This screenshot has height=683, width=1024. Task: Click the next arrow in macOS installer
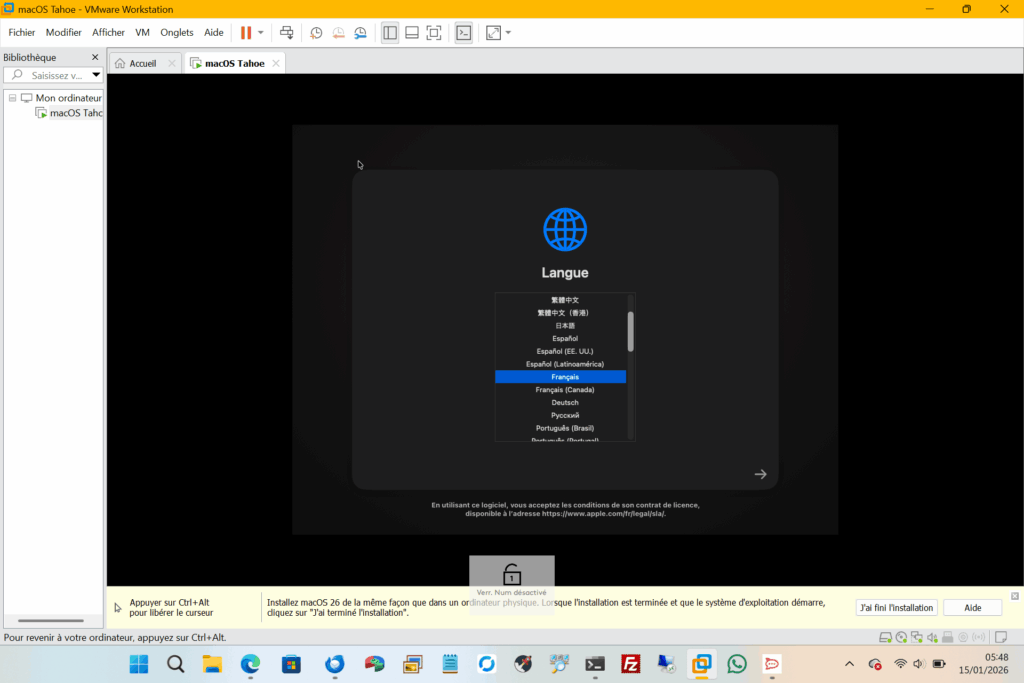click(760, 474)
